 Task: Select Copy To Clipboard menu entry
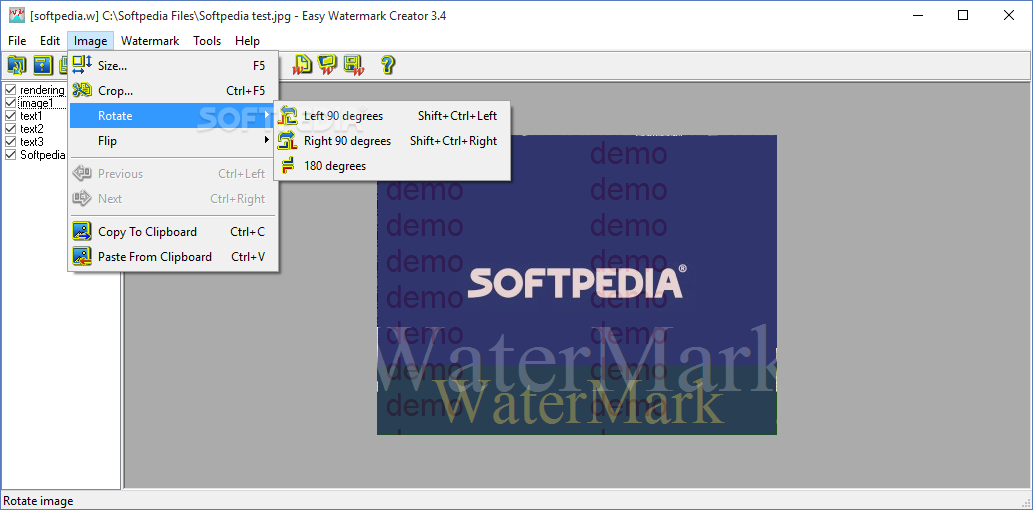click(173, 231)
